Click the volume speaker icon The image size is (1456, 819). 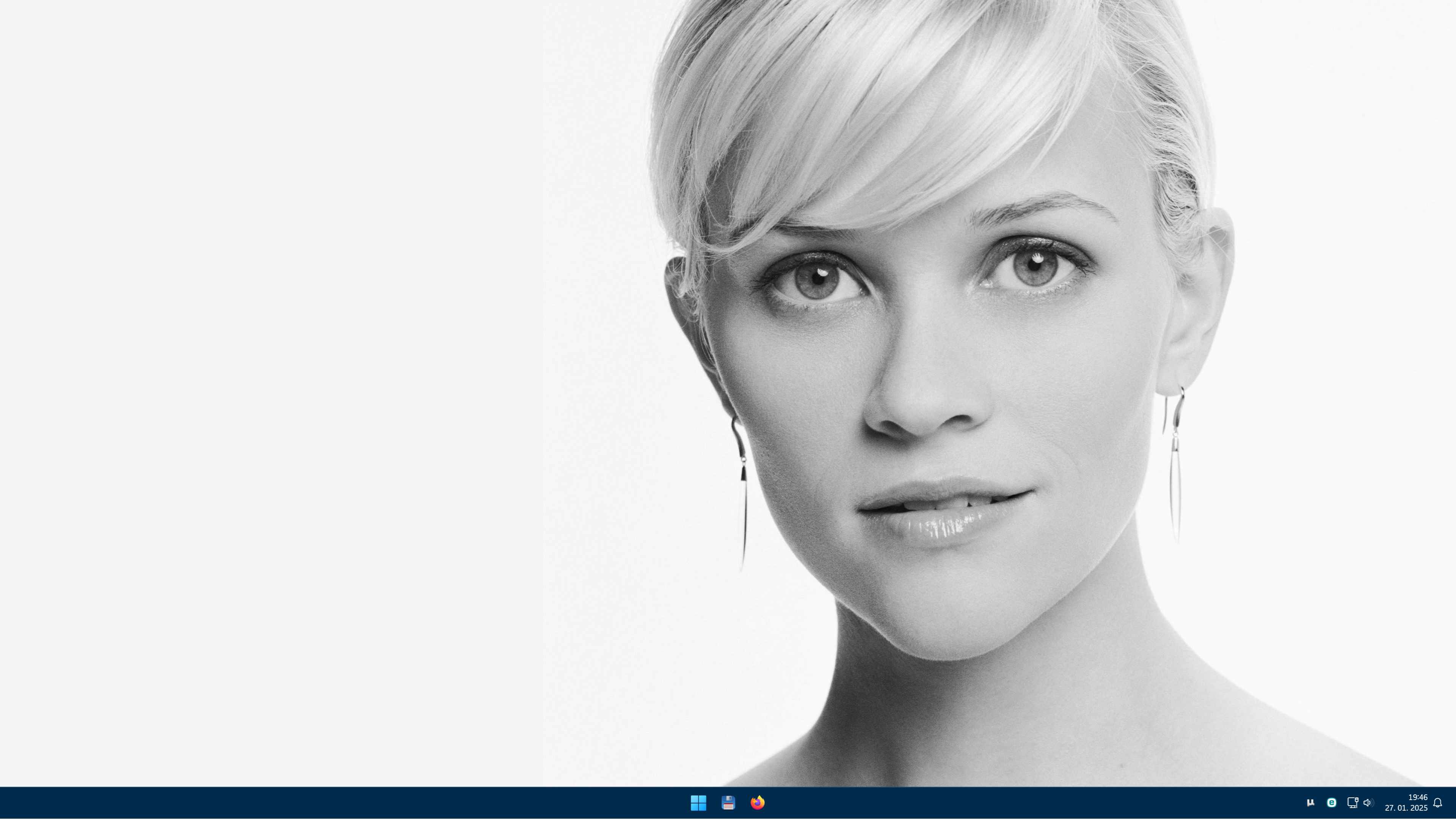coord(1367,803)
